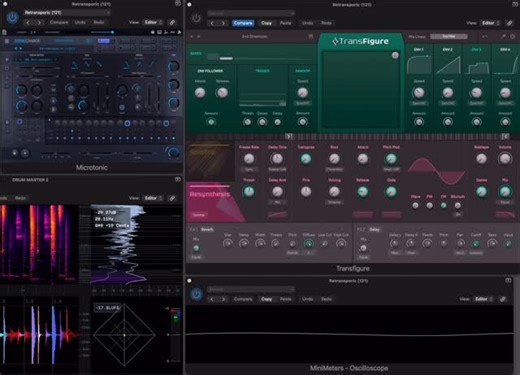Open the Transfigure preset name dropdown

(251, 13)
